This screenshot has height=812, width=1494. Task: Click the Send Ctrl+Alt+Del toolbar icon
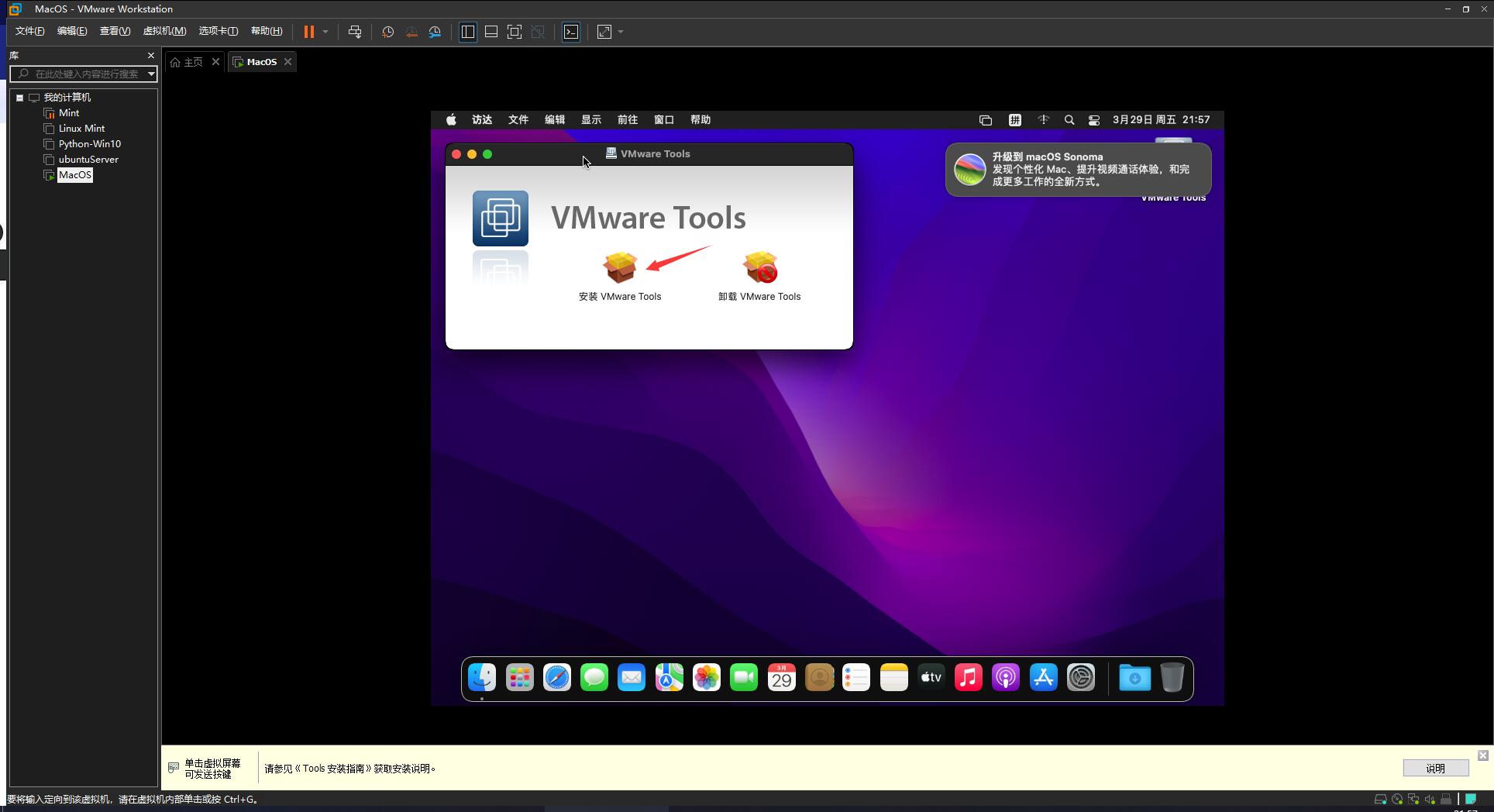[355, 32]
